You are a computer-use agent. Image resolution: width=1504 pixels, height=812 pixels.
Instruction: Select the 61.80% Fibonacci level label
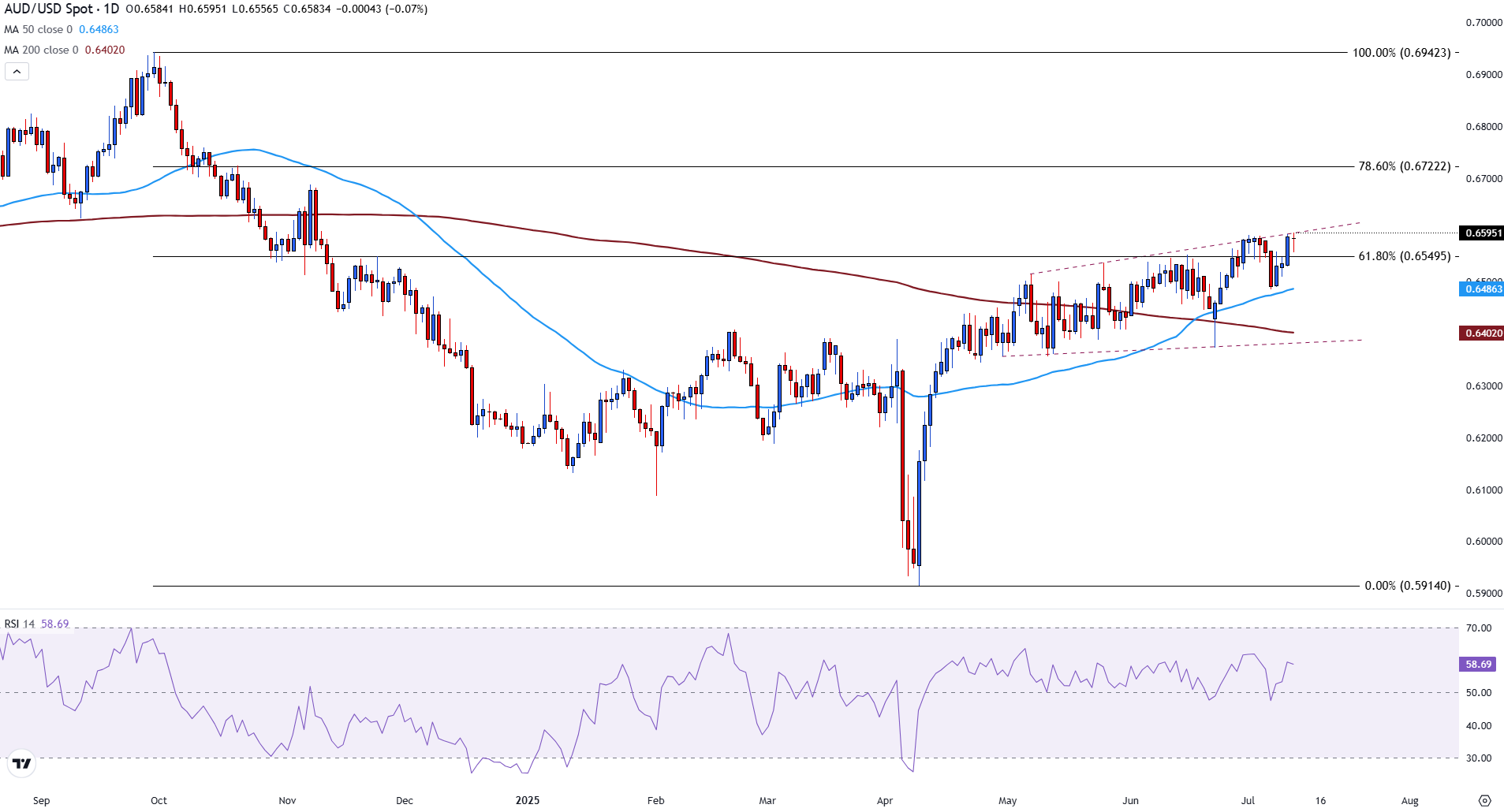tap(1403, 256)
